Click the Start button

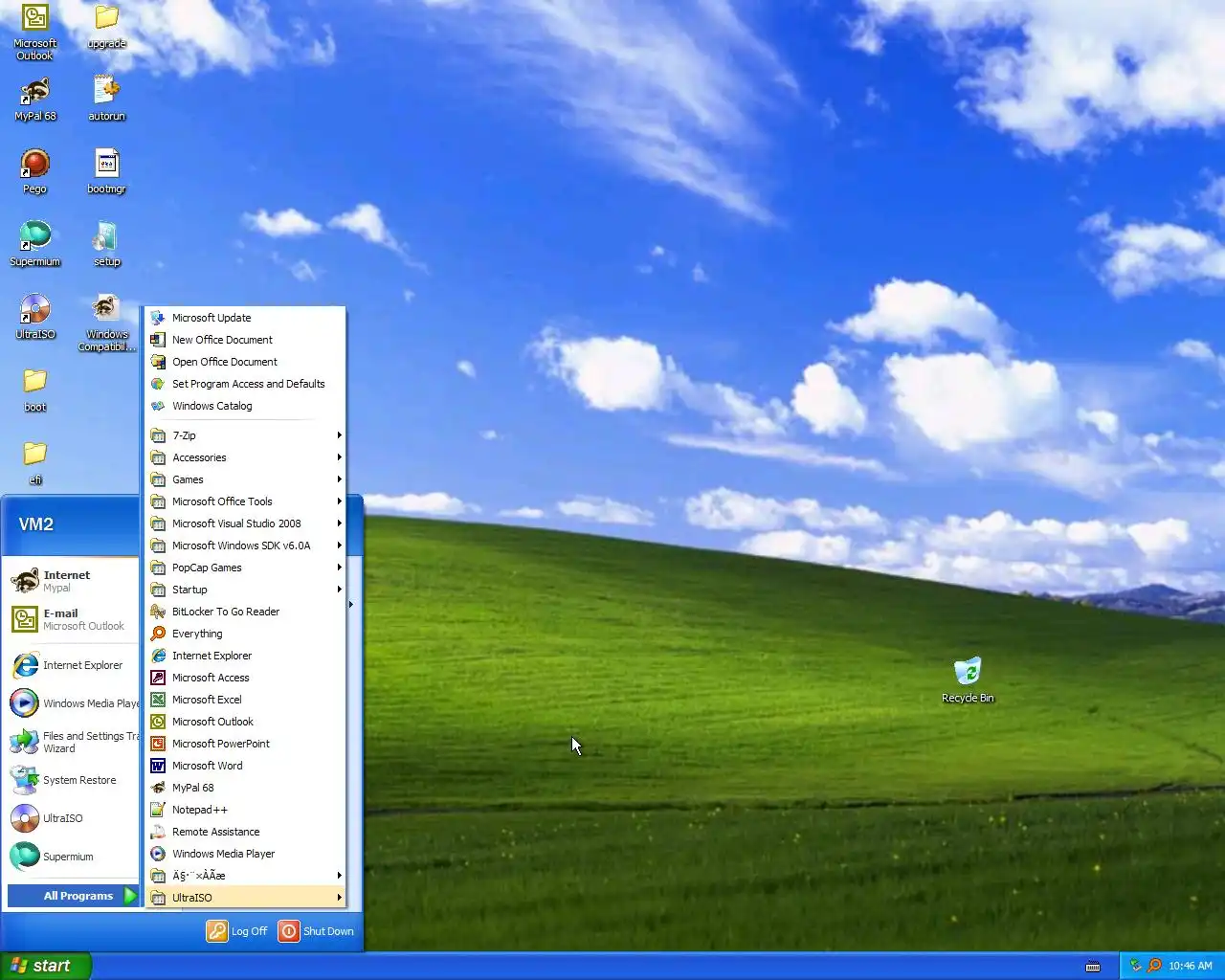pyautogui.click(x=45, y=966)
